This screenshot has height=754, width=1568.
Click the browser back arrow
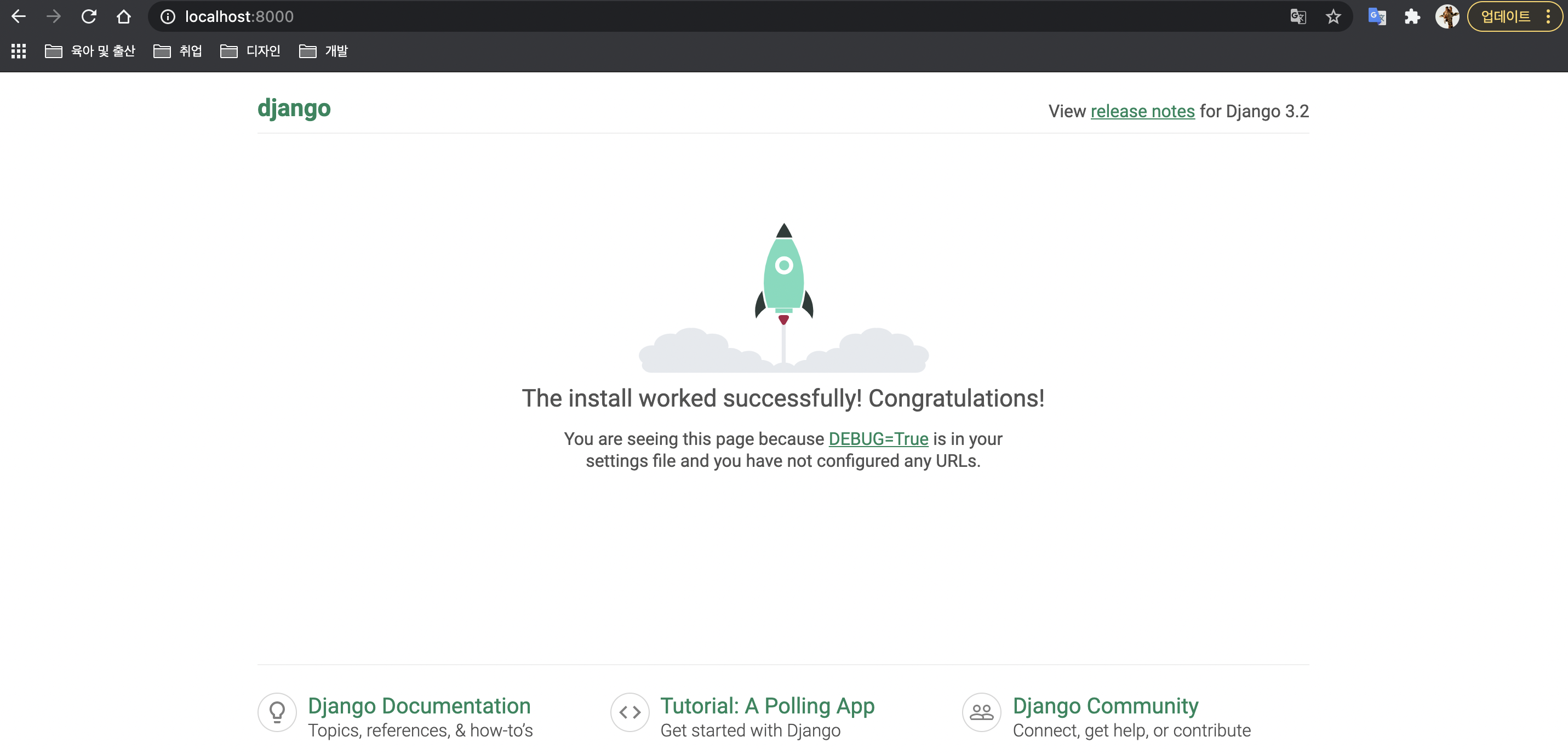pos(19,16)
